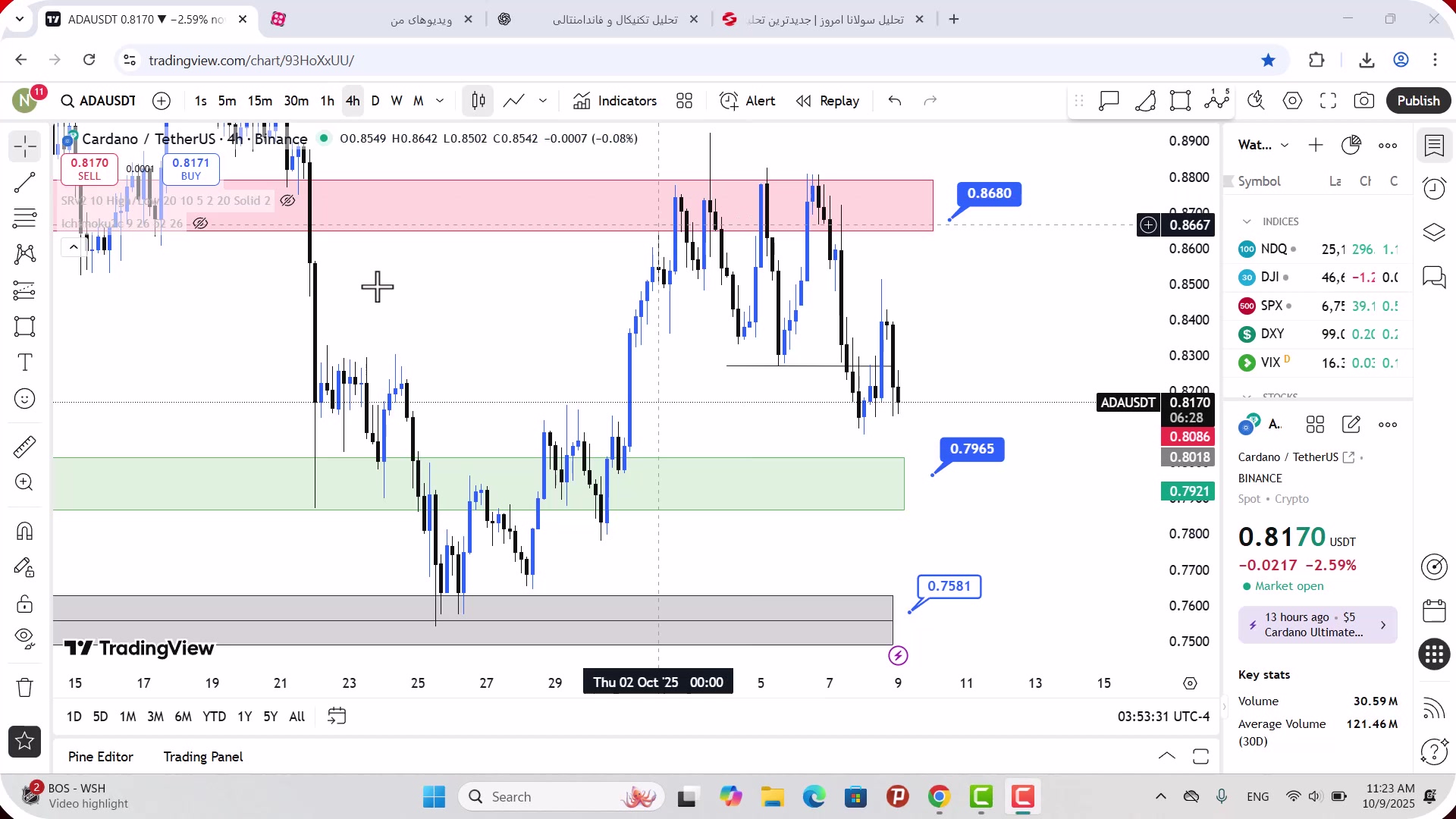Open the object tree layers panel
Viewport: 1456px width, 819px height.
tap(1434, 232)
